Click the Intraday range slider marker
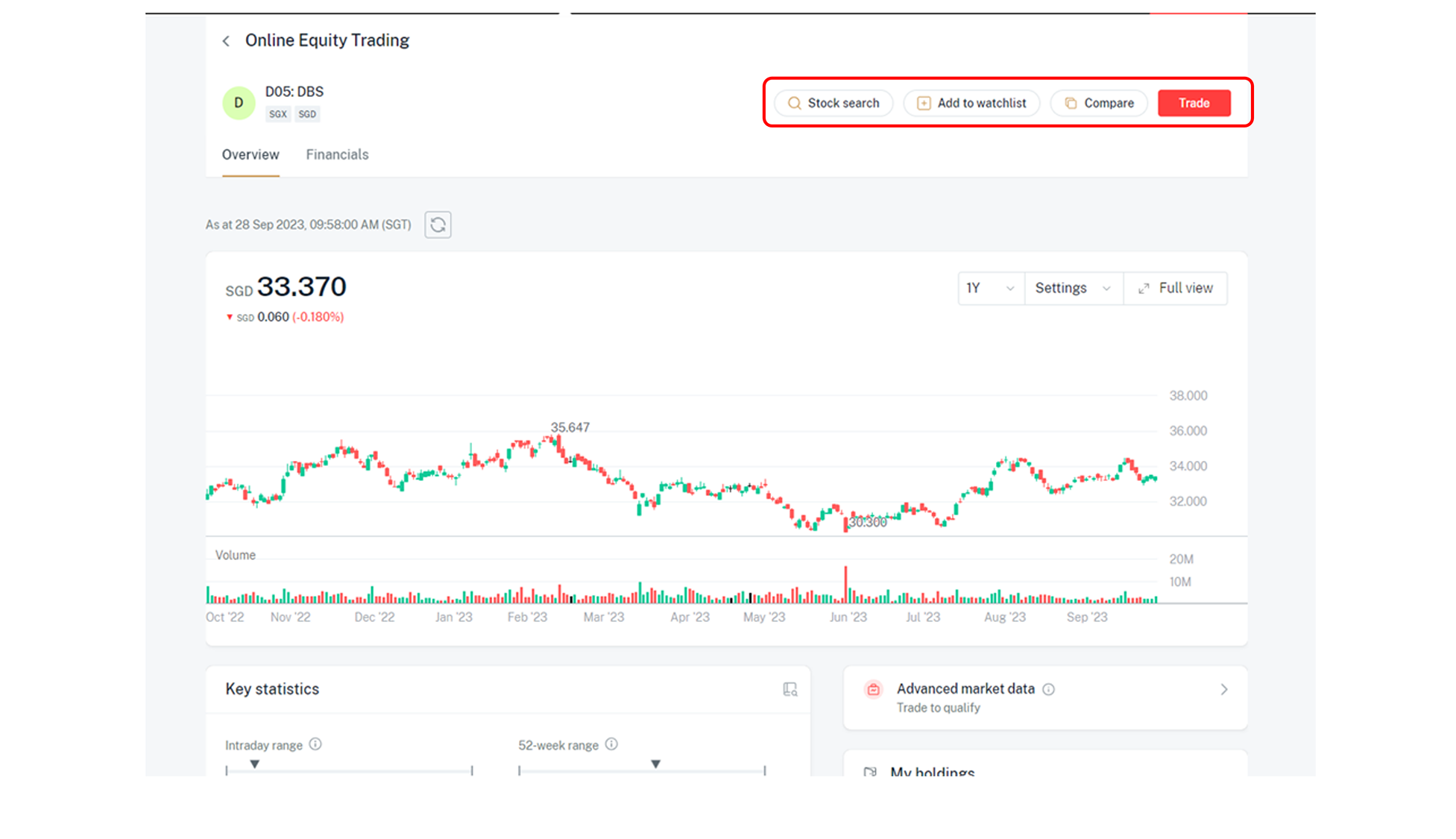 (254, 764)
